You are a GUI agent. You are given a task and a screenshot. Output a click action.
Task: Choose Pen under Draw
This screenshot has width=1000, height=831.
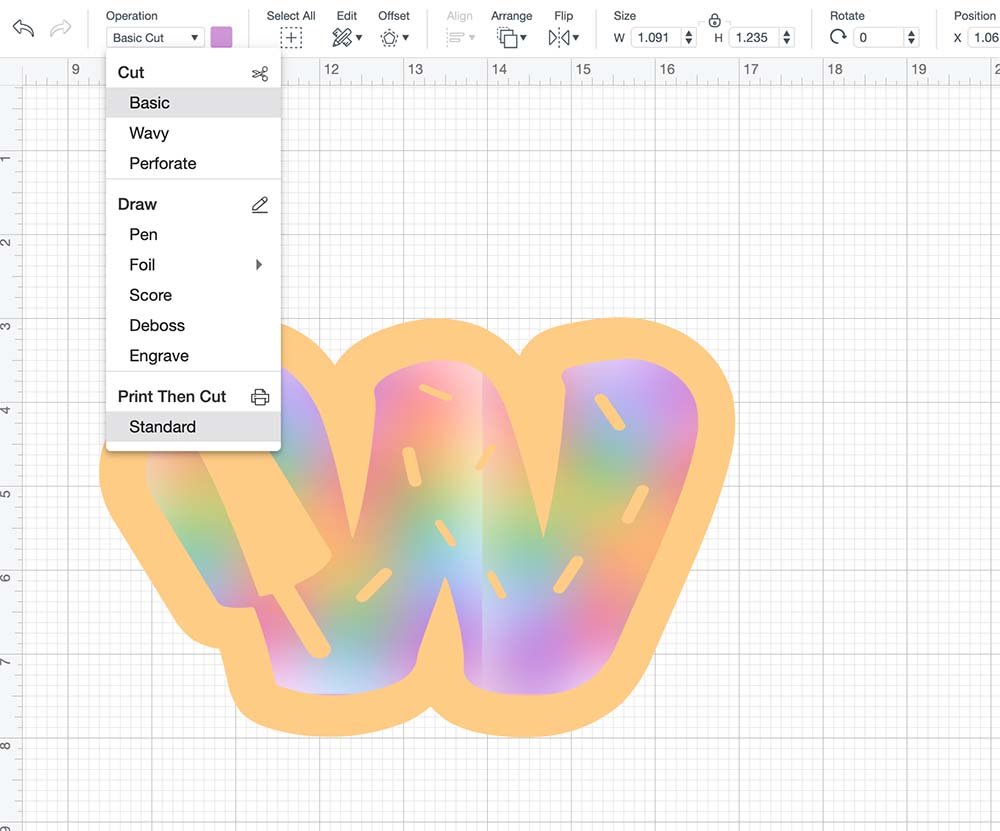tap(193, 234)
